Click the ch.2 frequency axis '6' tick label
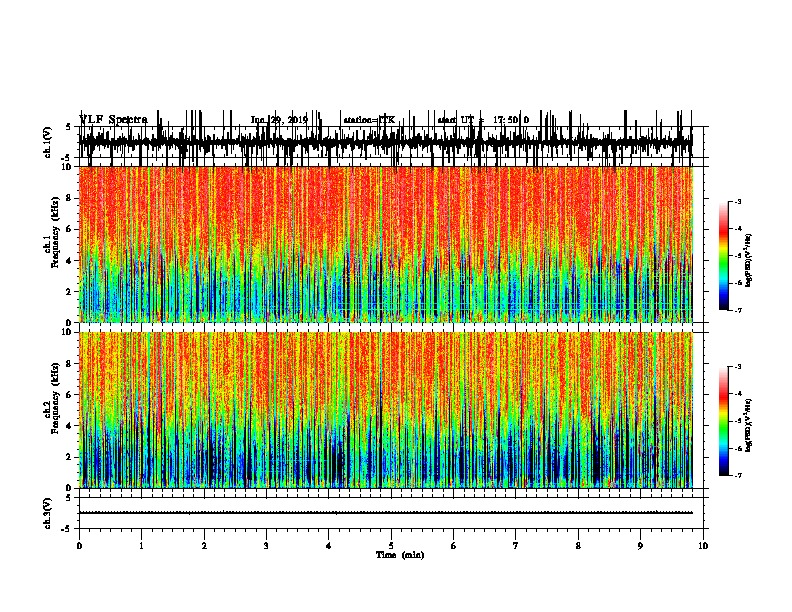This screenshot has width=792, height=612. click(x=69, y=394)
